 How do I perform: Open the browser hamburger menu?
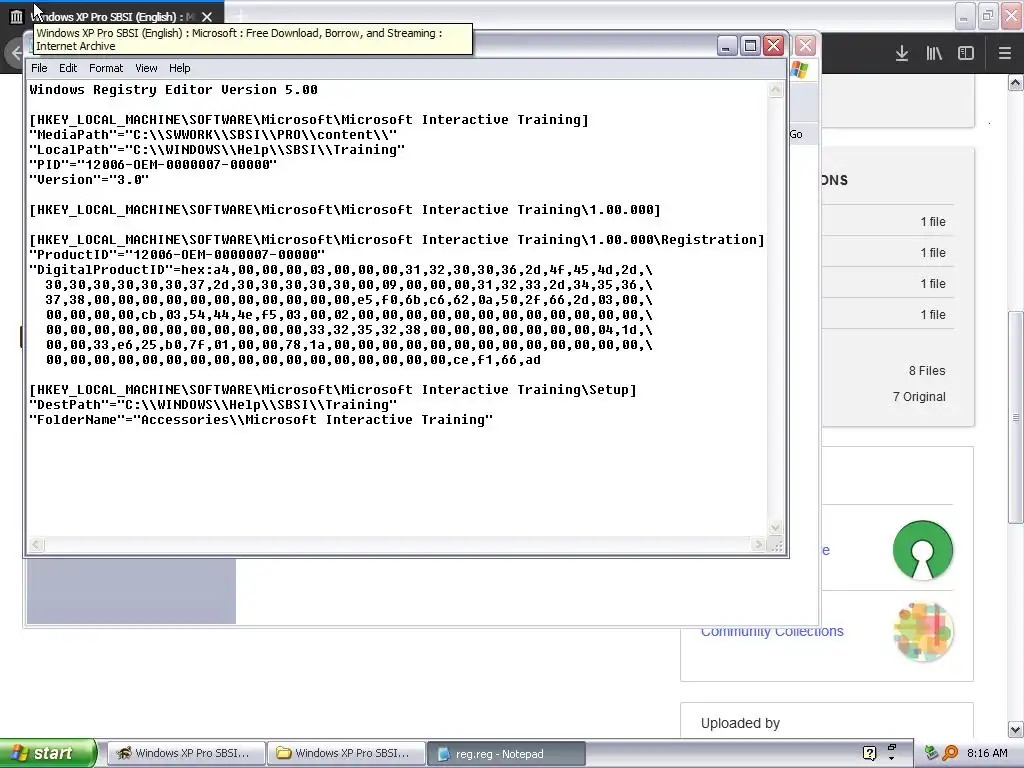1004,54
